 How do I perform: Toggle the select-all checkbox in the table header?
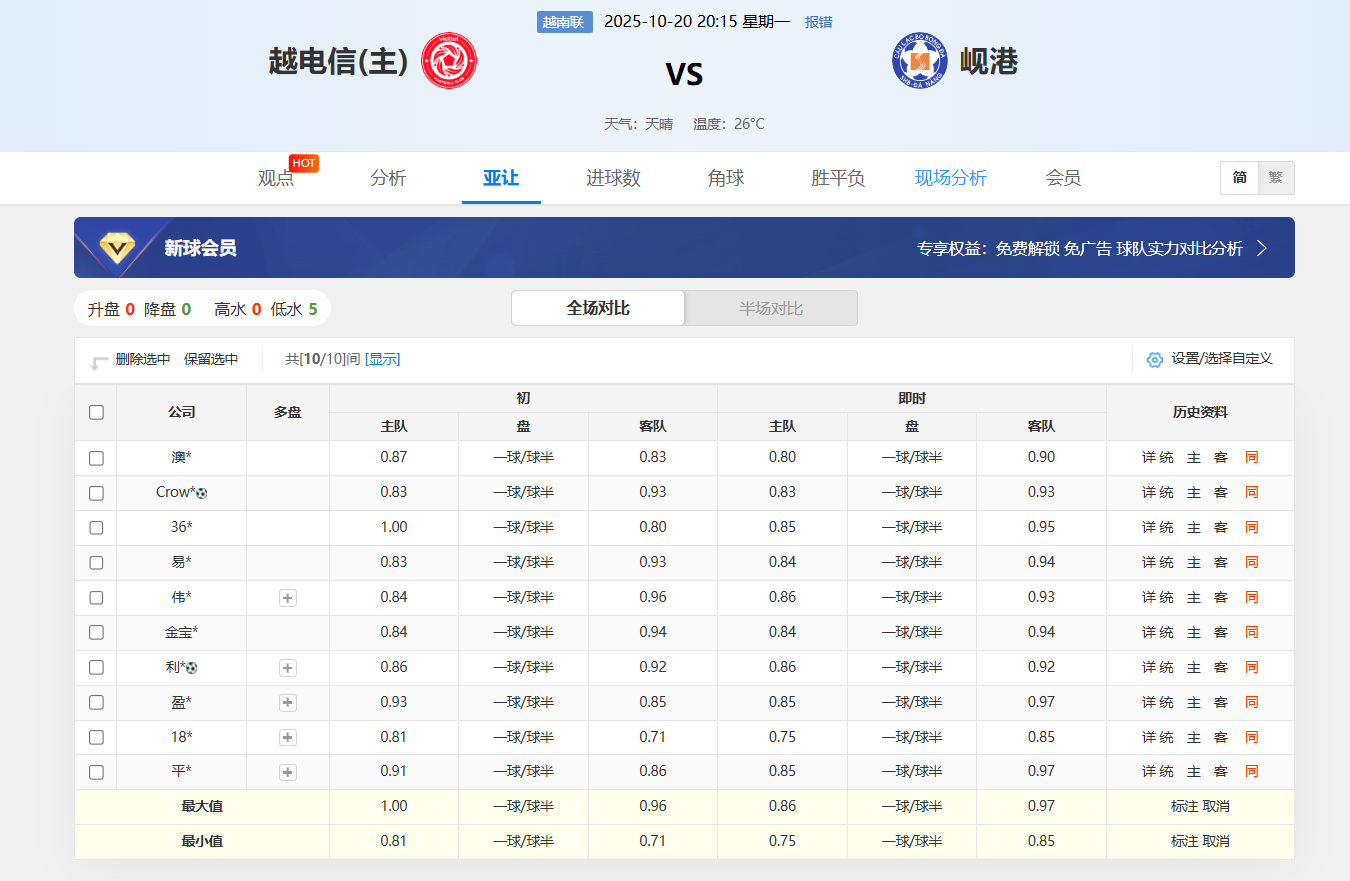(96, 412)
